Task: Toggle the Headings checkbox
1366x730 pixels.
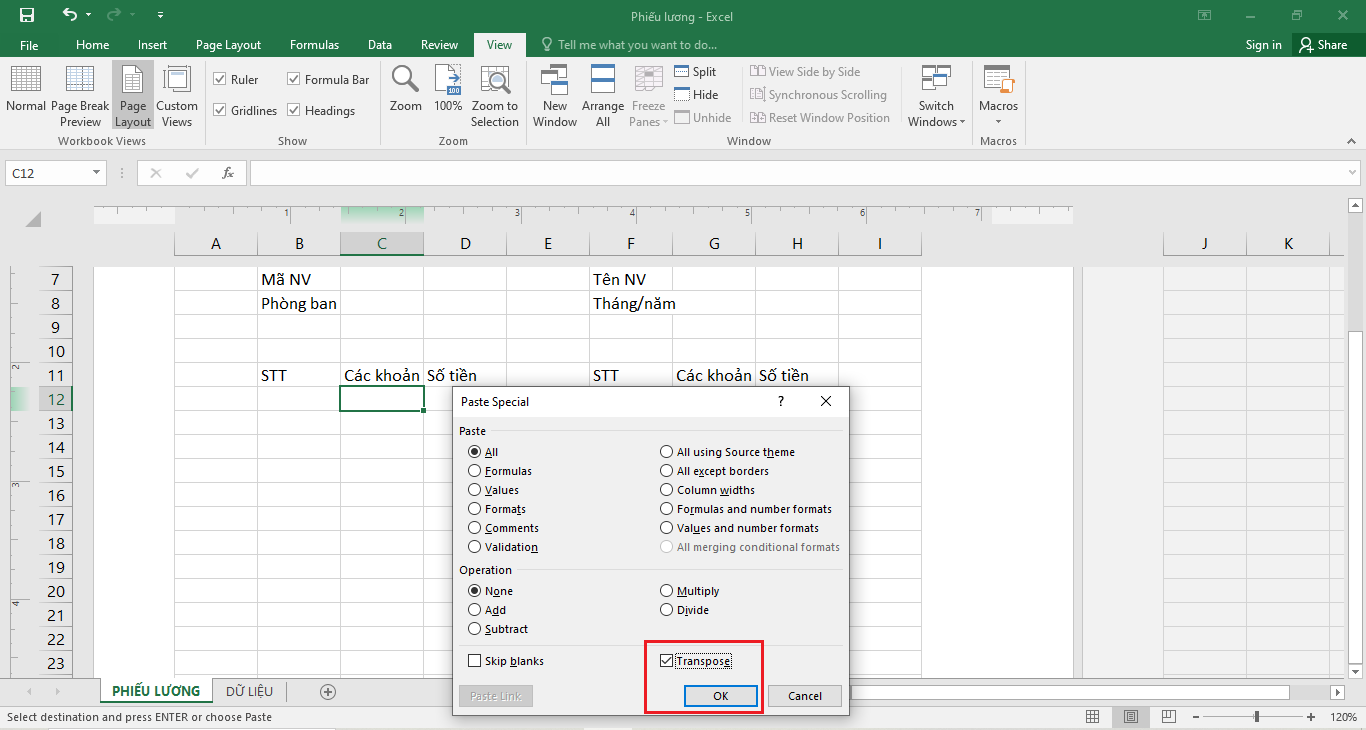Action: tap(294, 111)
